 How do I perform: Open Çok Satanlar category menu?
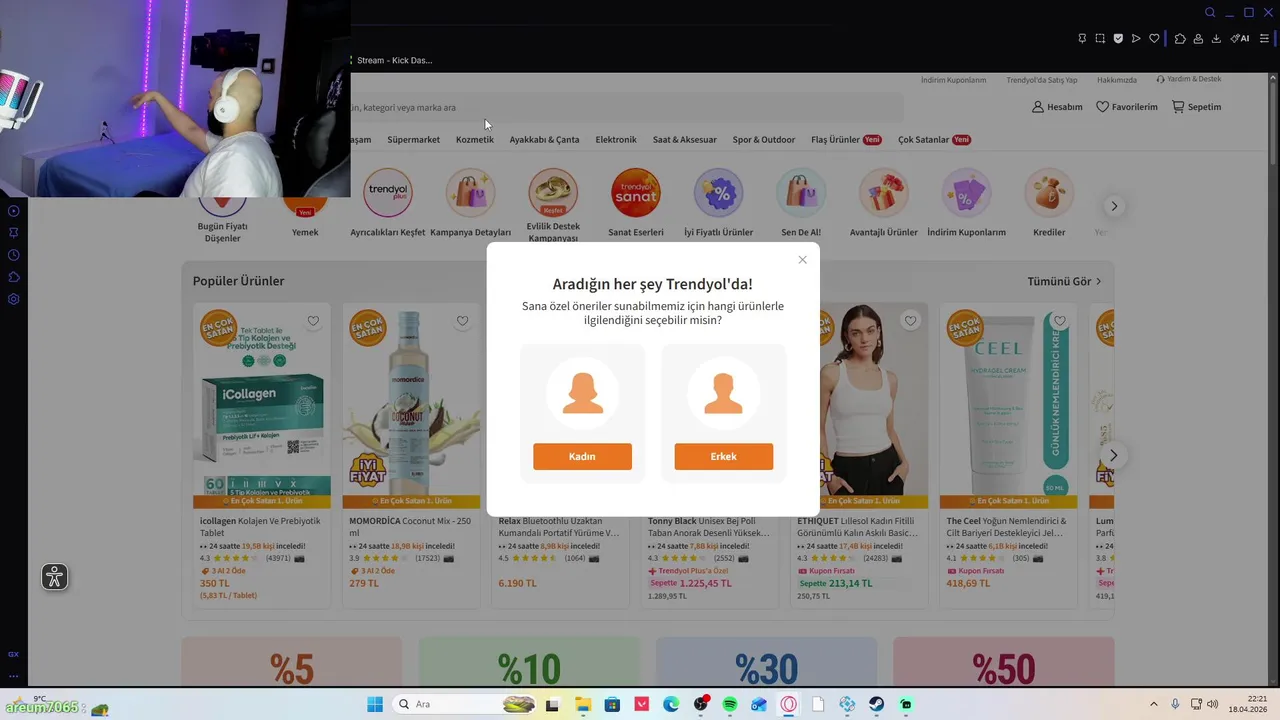tap(934, 140)
